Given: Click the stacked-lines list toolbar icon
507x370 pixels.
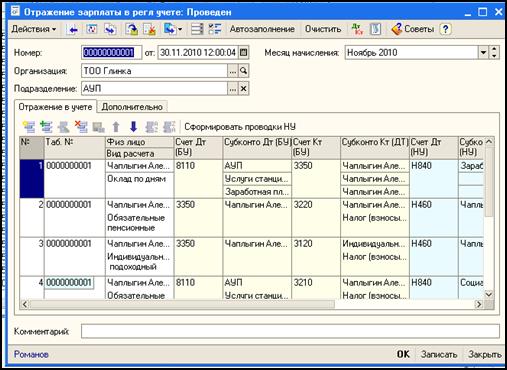Looking at the screenshot, I should (x=197, y=29).
